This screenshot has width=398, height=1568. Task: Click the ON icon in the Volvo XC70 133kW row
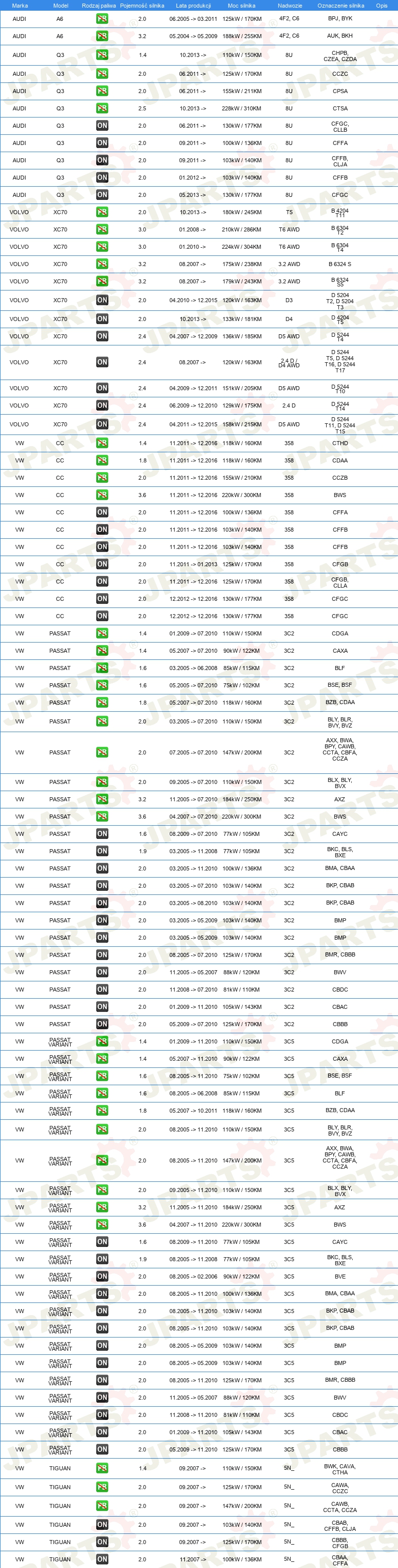click(102, 319)
